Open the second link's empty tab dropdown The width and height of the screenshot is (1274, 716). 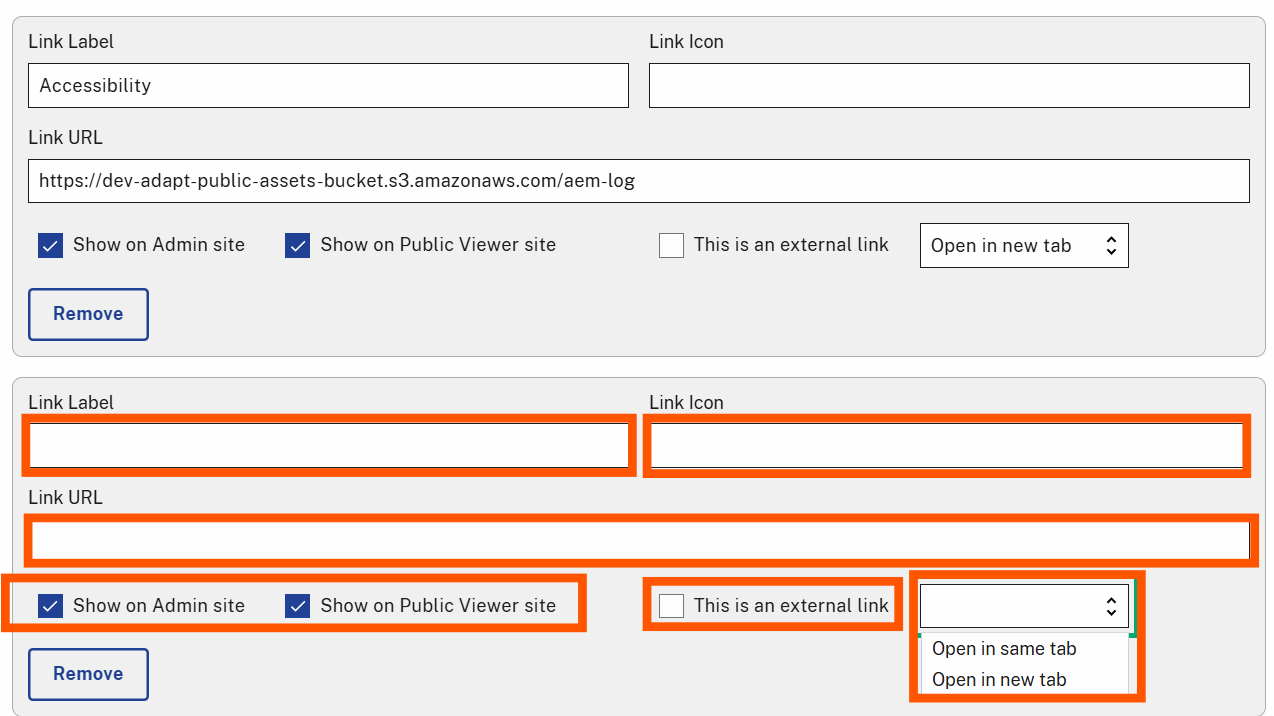1023,605
